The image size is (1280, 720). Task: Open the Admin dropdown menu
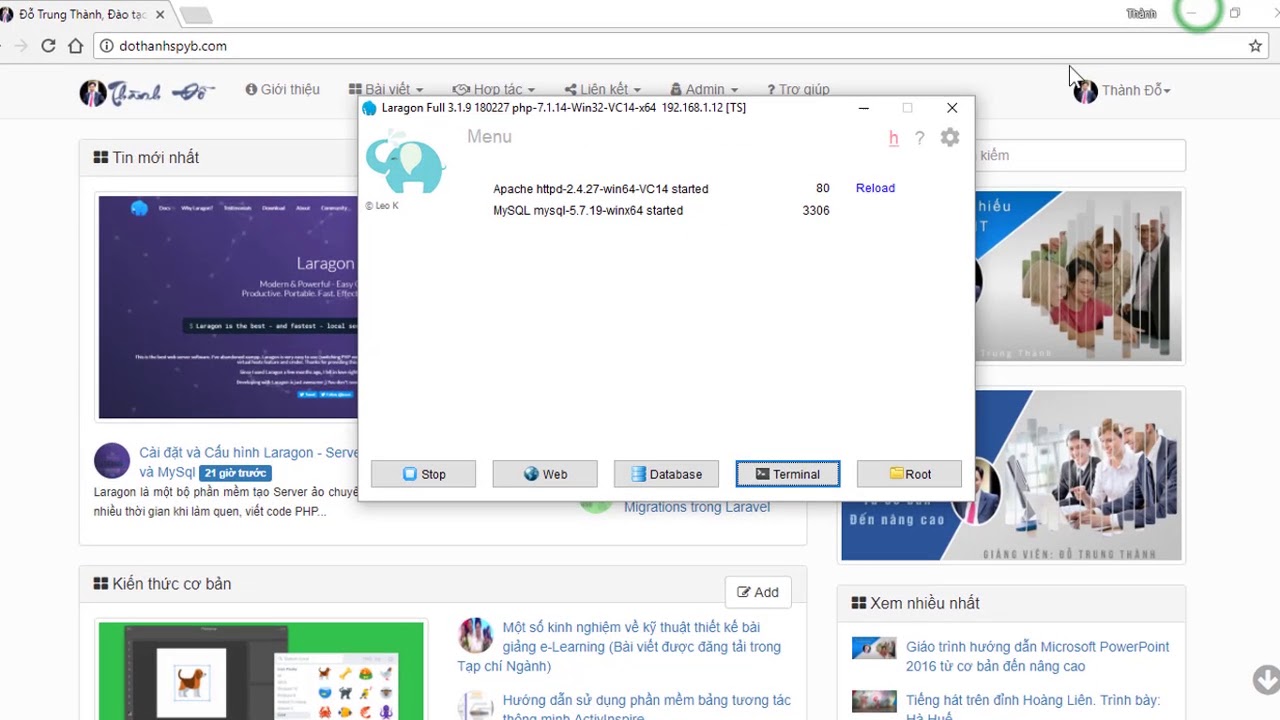[704, 90]
